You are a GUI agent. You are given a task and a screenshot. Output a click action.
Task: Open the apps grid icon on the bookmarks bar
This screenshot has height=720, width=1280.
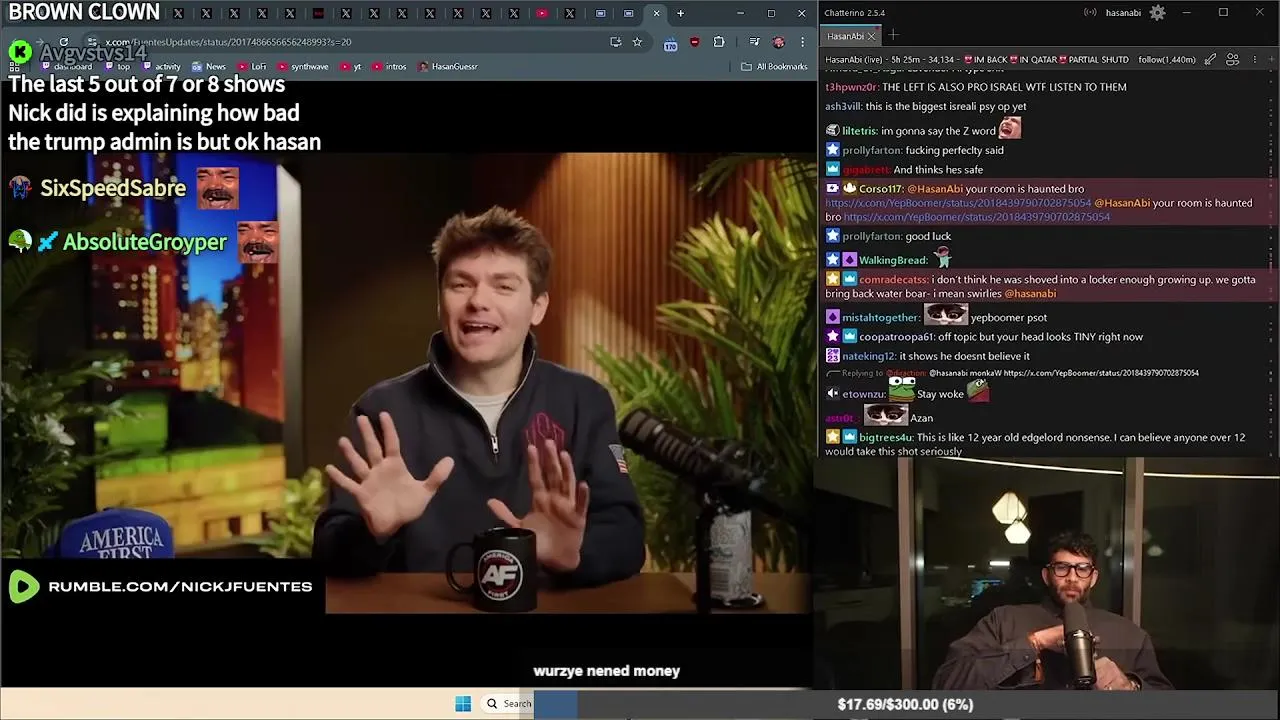[14, 67]
